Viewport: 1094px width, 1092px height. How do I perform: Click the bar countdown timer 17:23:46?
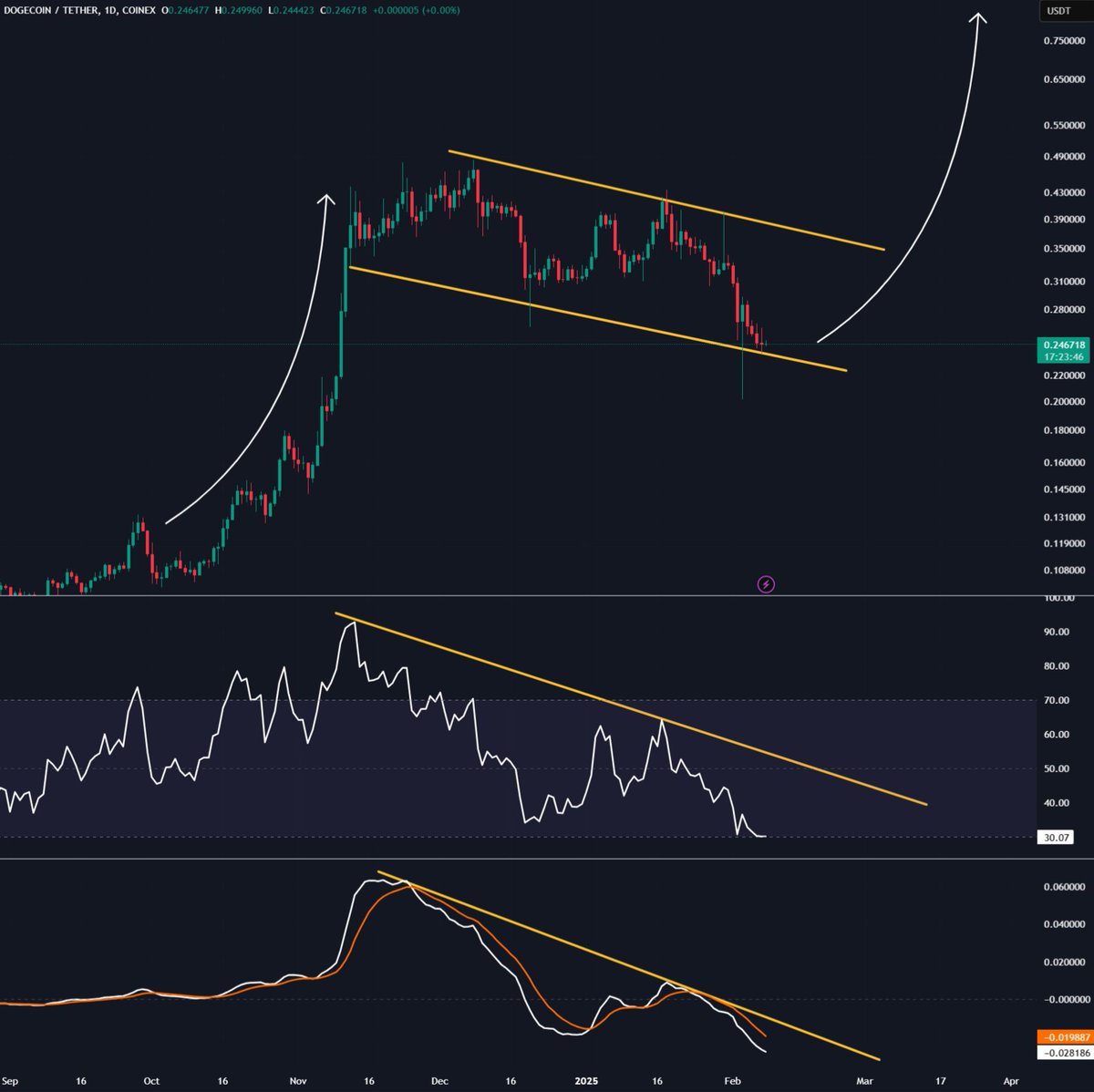pyautogui.click(x=1065, y=357)
